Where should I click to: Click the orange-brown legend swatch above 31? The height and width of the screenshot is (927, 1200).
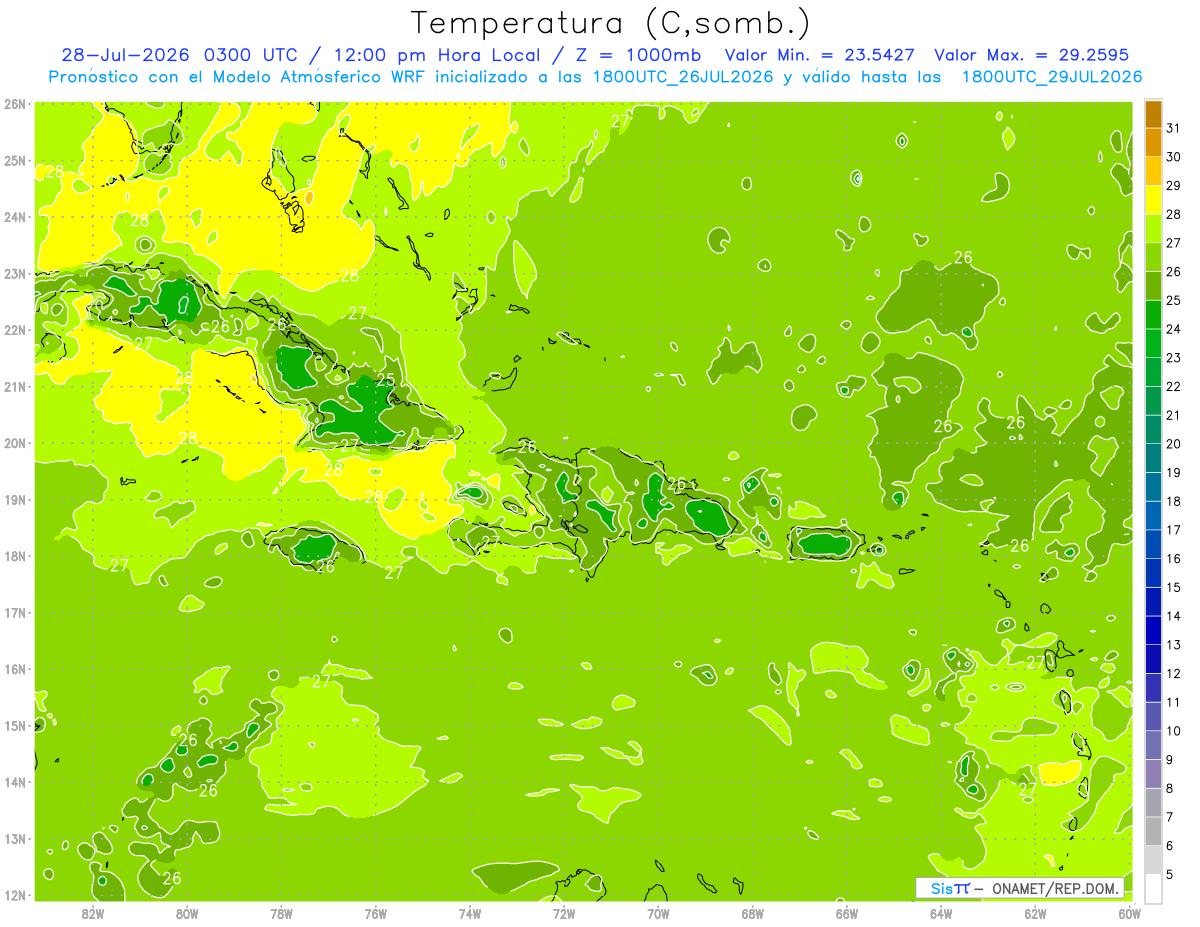[x=1153, y=114]
